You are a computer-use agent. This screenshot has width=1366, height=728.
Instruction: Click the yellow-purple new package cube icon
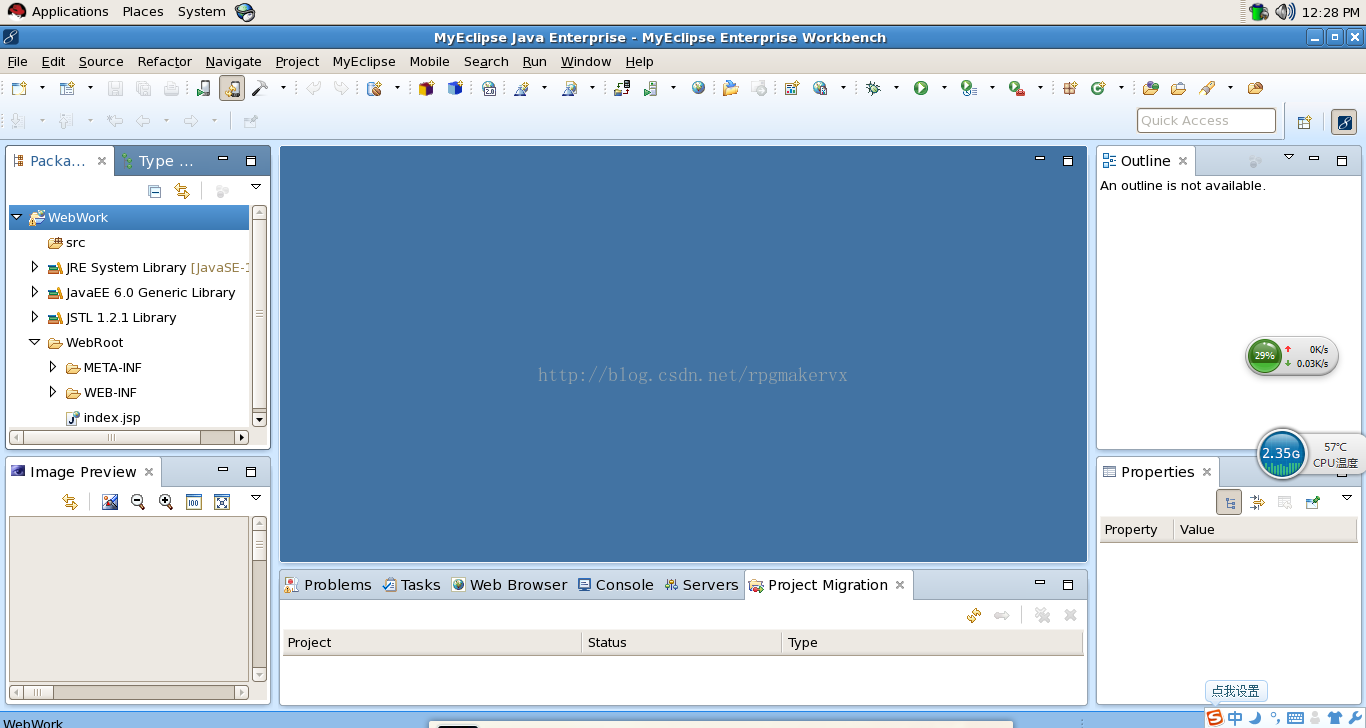(426, 88)
